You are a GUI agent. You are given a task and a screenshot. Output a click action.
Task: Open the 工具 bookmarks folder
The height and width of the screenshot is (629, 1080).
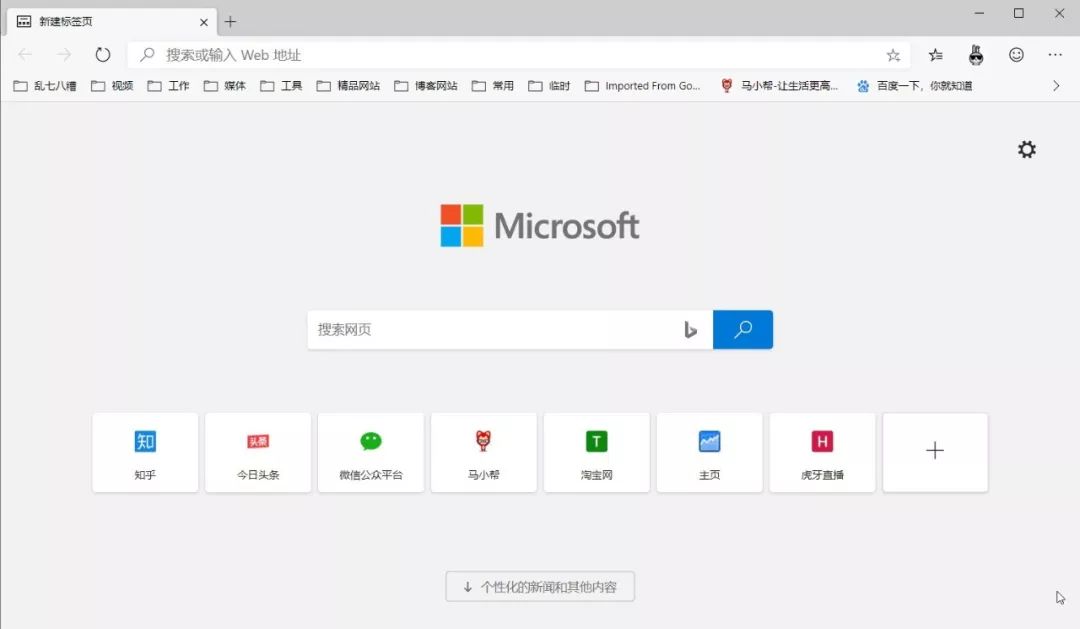(282, 86)
